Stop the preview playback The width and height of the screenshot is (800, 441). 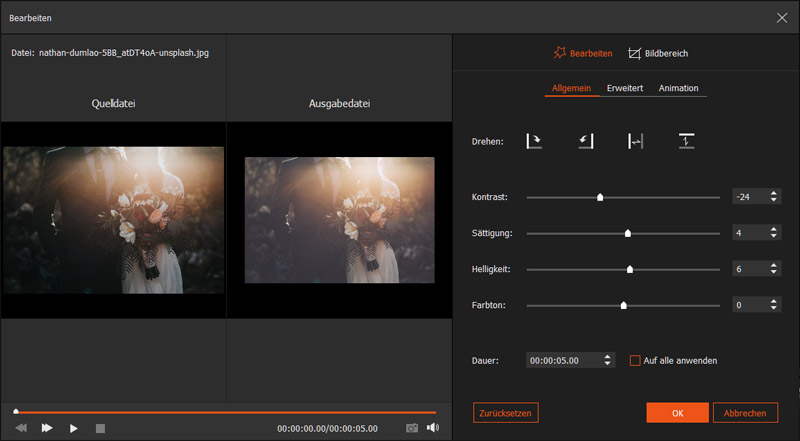pos(100,428)
